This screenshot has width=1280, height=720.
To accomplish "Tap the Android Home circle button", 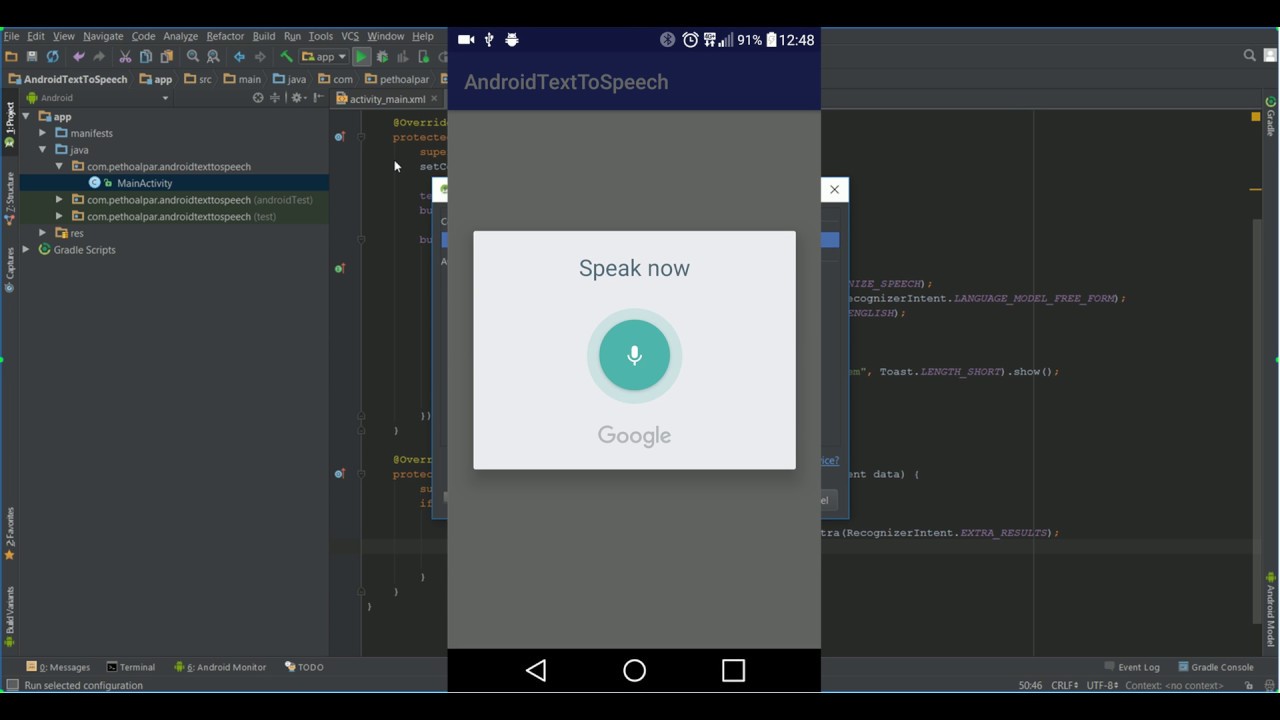I will [634, 671].
